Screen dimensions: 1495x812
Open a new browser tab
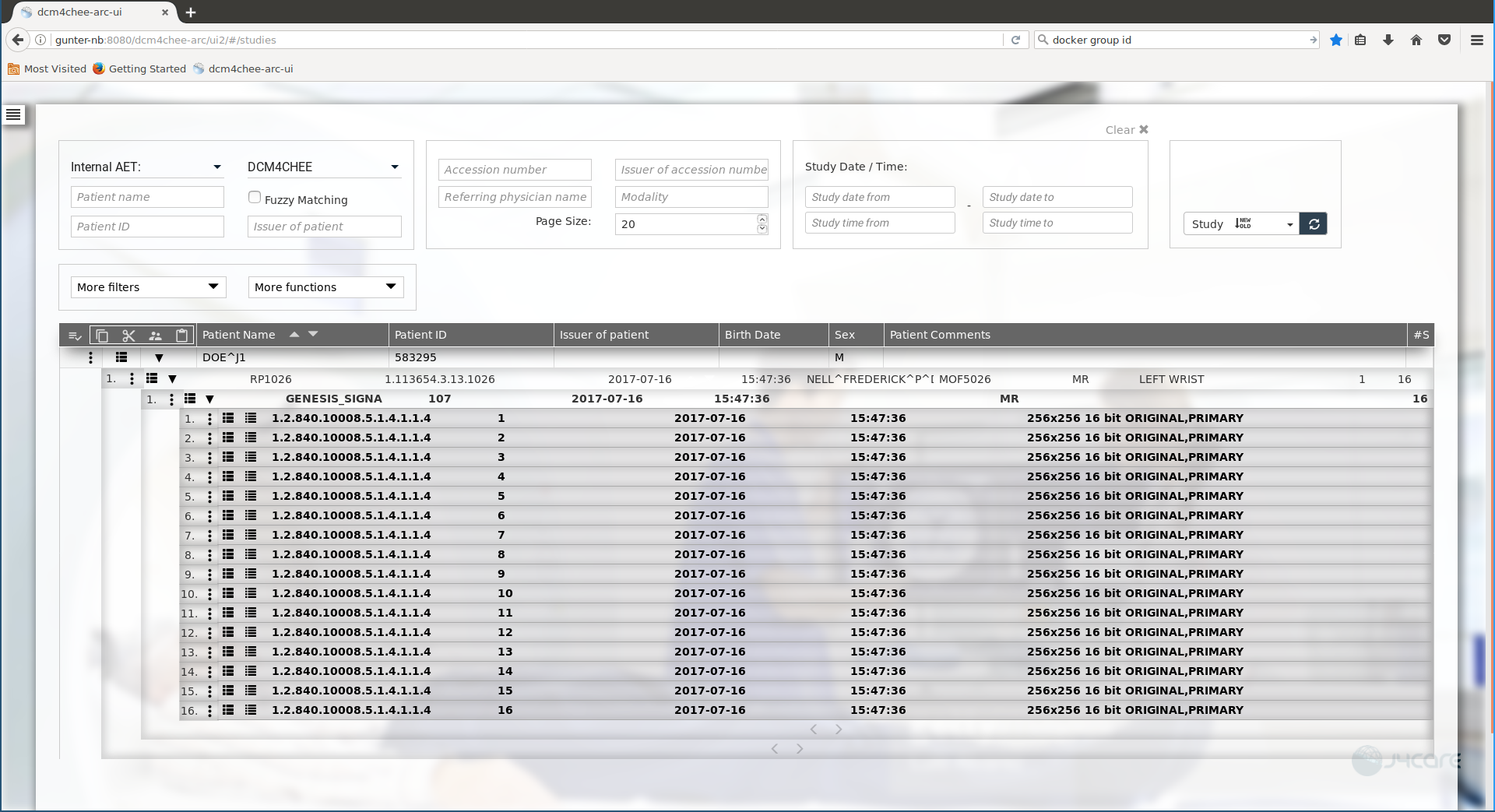(x=191, y=12)
